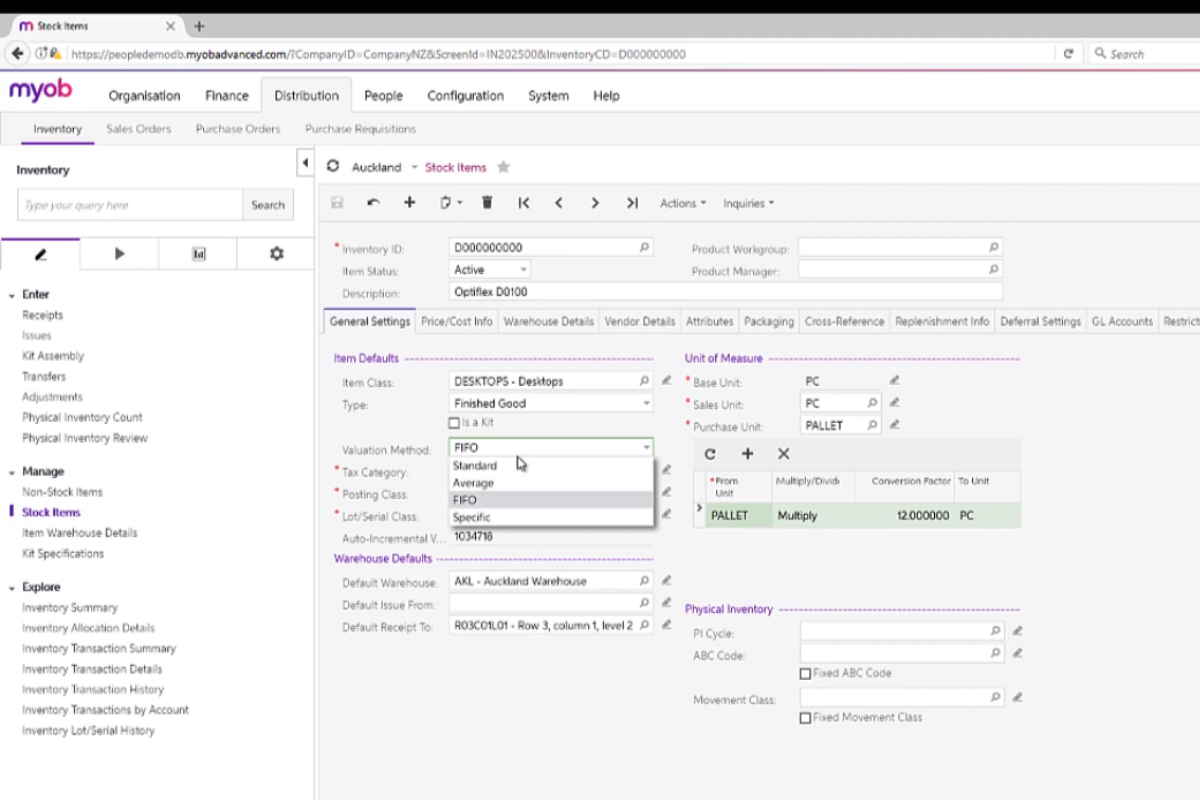Click the Search button in Inventory panel
This screenshot has height=800, width=1200.
pos(267,205)
